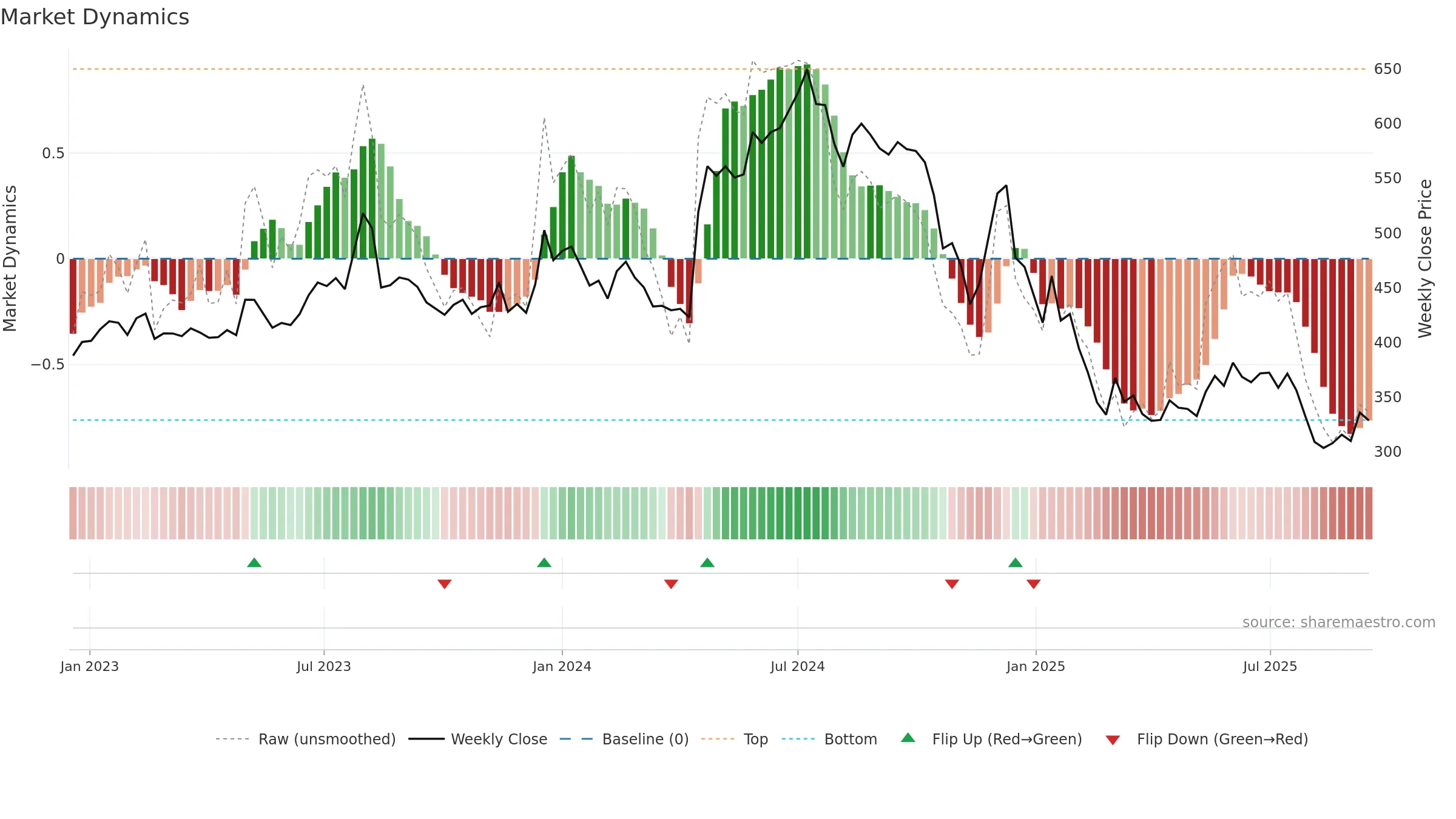Click the Market Dynamics chart title
This screenshot has height=819, width=1456.
(x=95, y=17)
